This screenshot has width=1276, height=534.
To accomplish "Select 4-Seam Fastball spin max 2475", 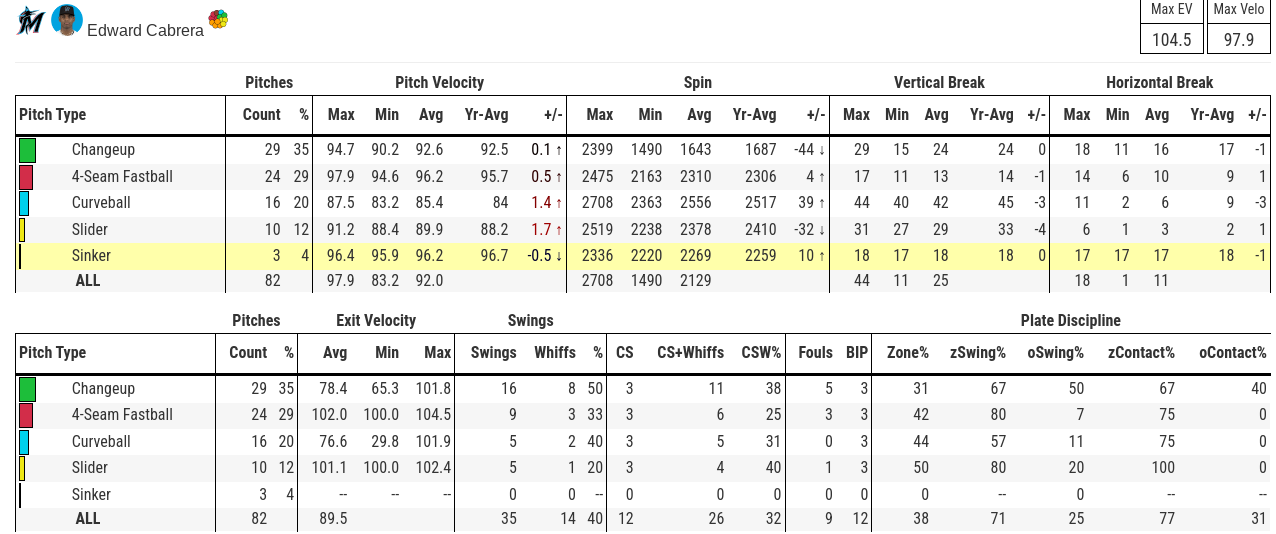I will click(x=597, y=177).
